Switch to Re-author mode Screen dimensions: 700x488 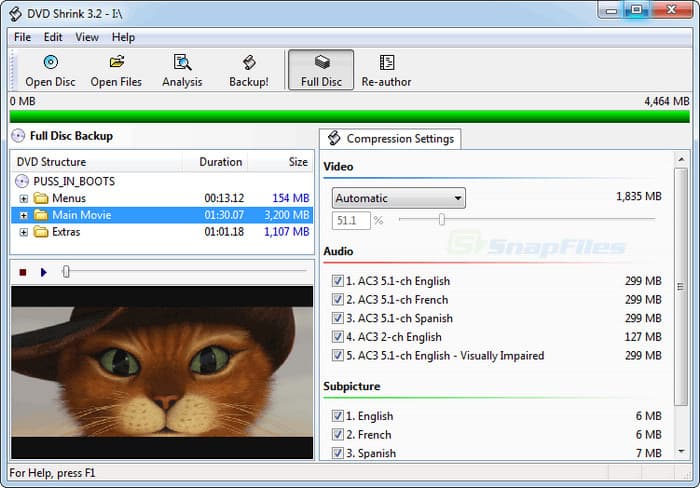[x=387, y=71]
